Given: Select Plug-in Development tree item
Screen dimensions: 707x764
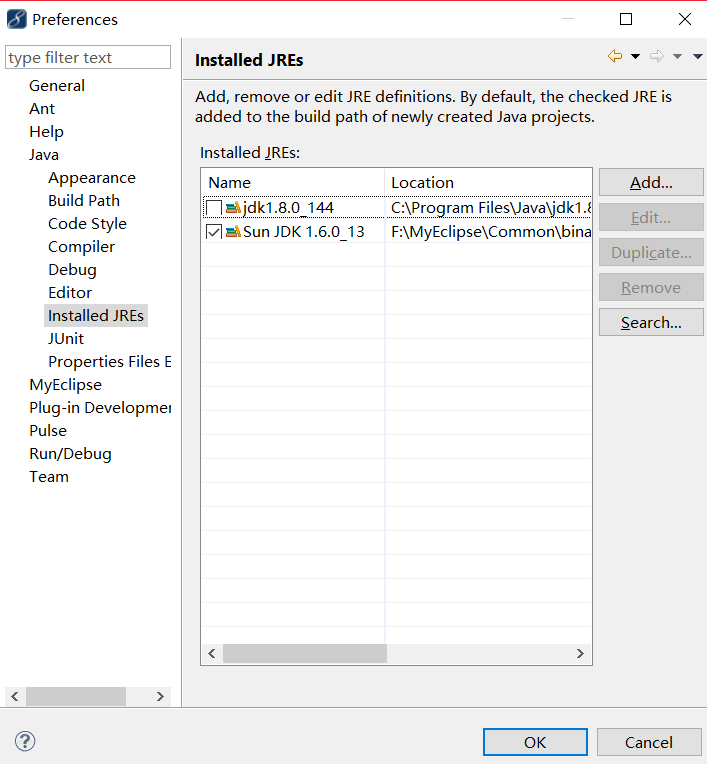Looking at the screenshot, I should coord(100,408).
